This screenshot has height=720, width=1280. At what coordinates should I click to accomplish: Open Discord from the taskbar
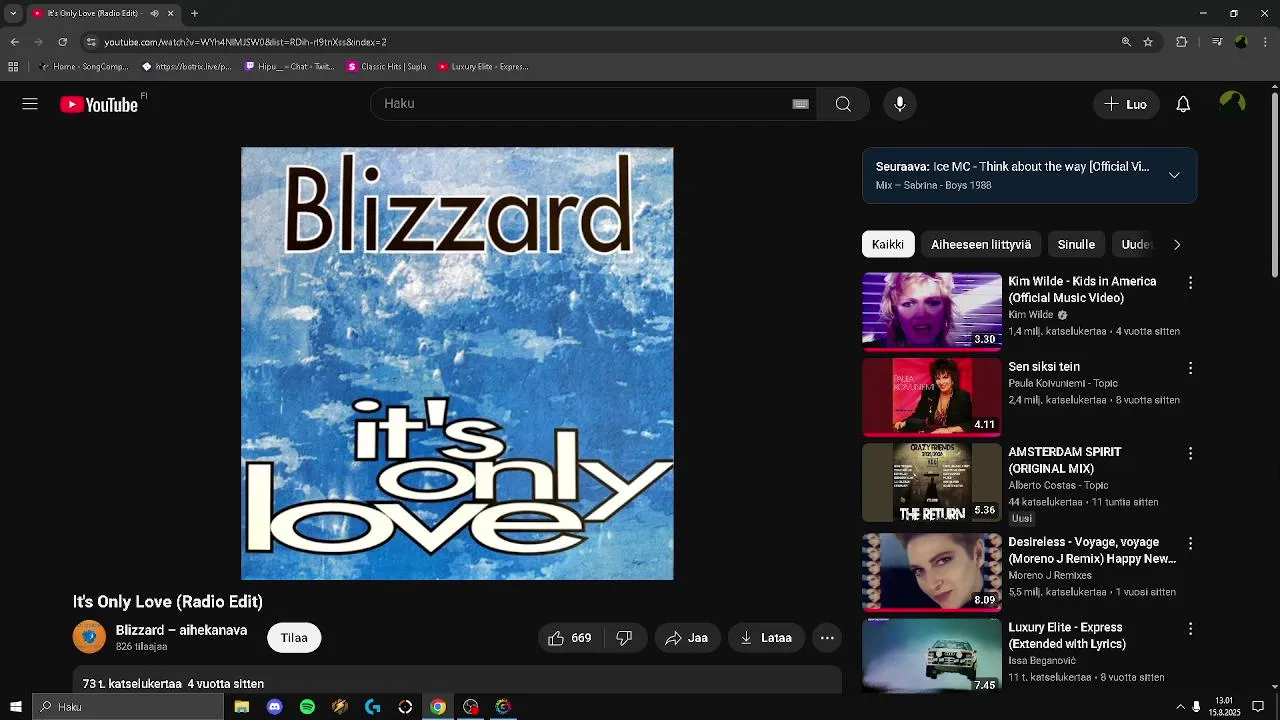274,707
